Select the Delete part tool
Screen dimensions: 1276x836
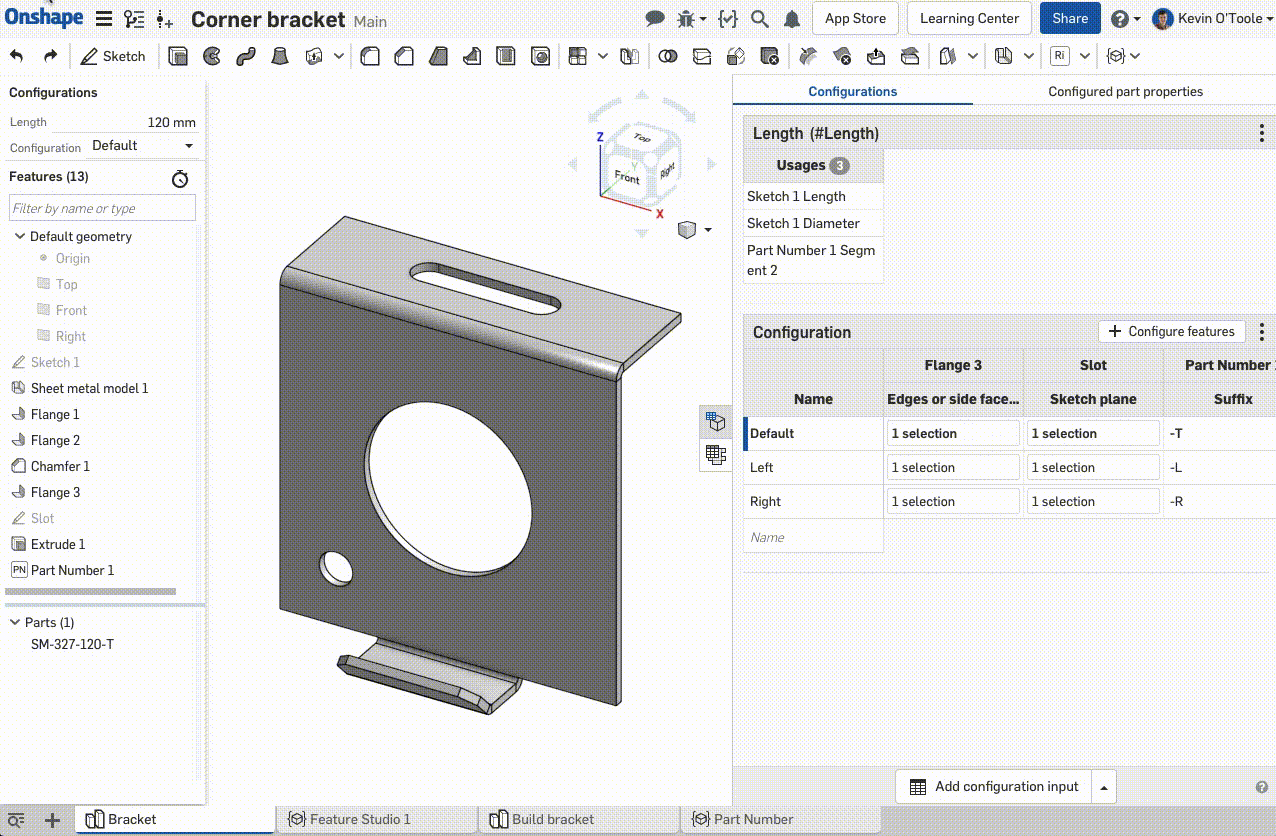tap(769, 56)
